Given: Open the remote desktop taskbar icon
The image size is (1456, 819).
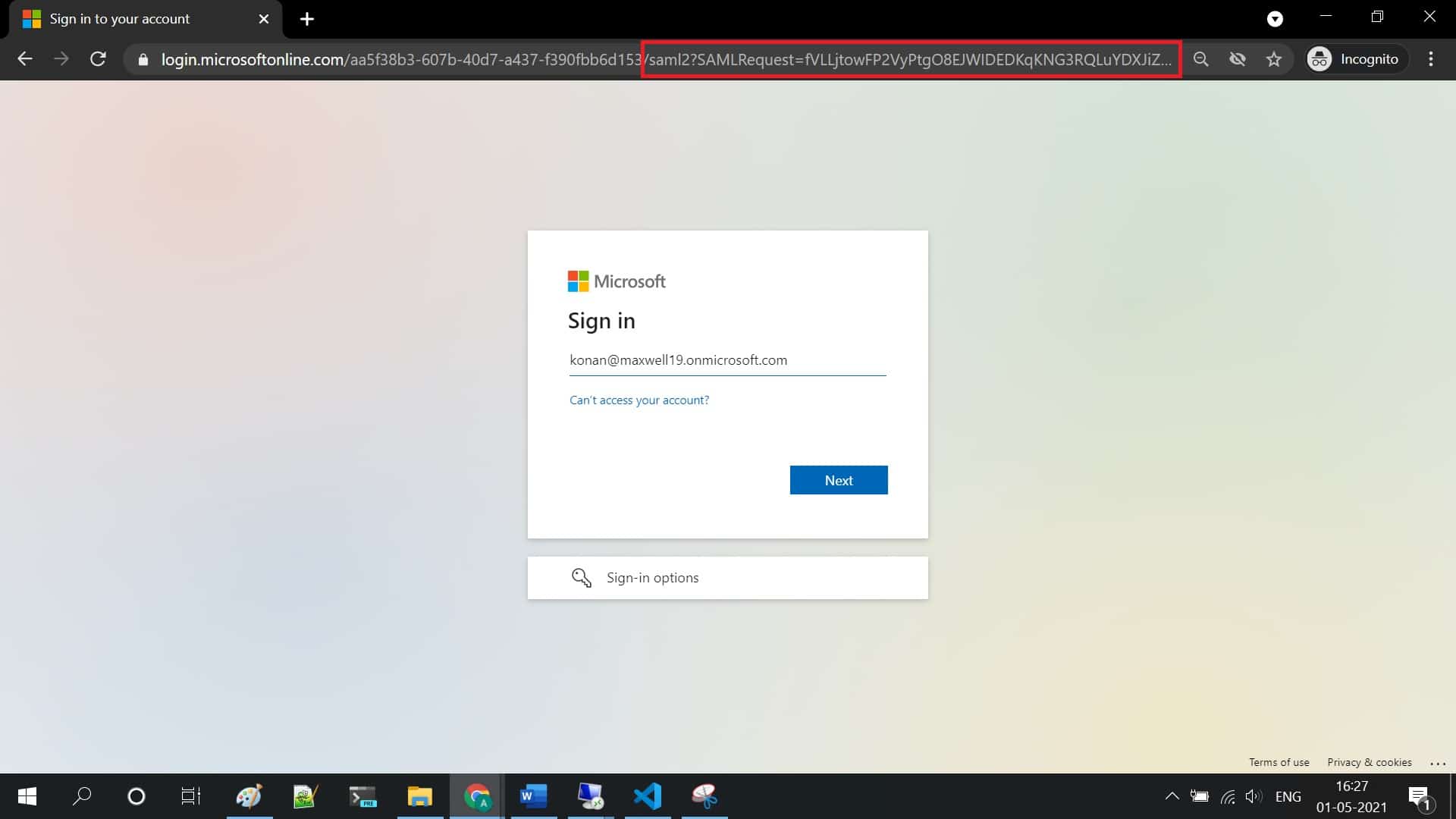Looking at the screenshot, I should click(591, 796).
